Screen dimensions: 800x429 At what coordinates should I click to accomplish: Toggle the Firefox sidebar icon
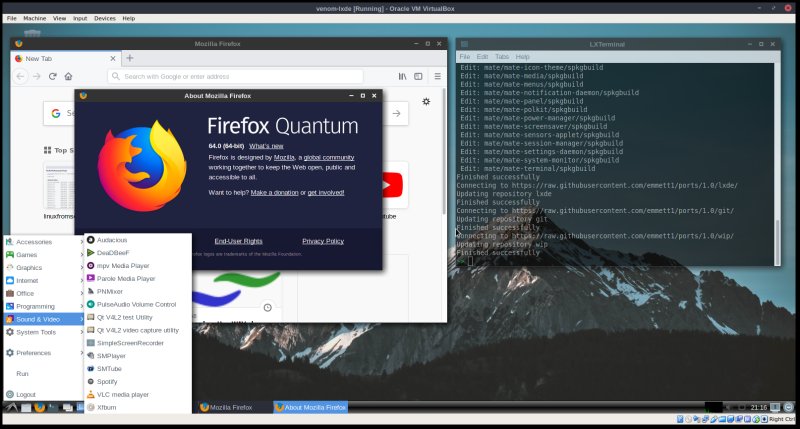(418, 77)
